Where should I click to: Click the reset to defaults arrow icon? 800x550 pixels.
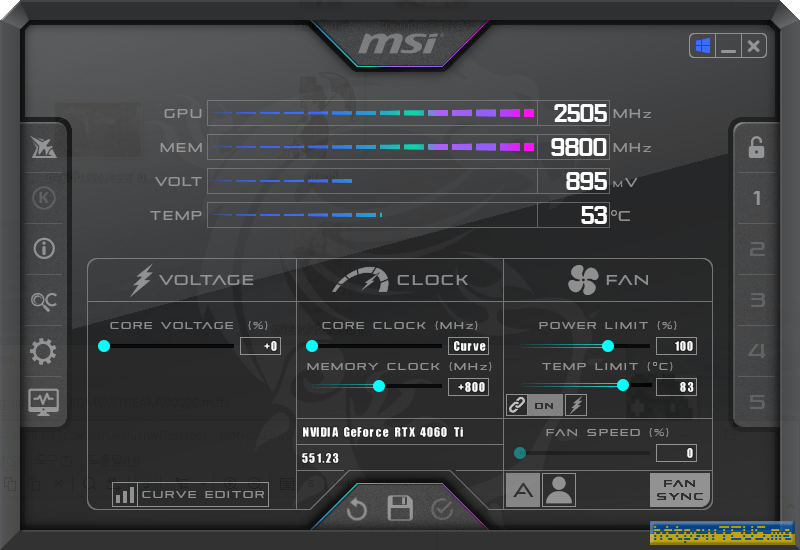357,509
